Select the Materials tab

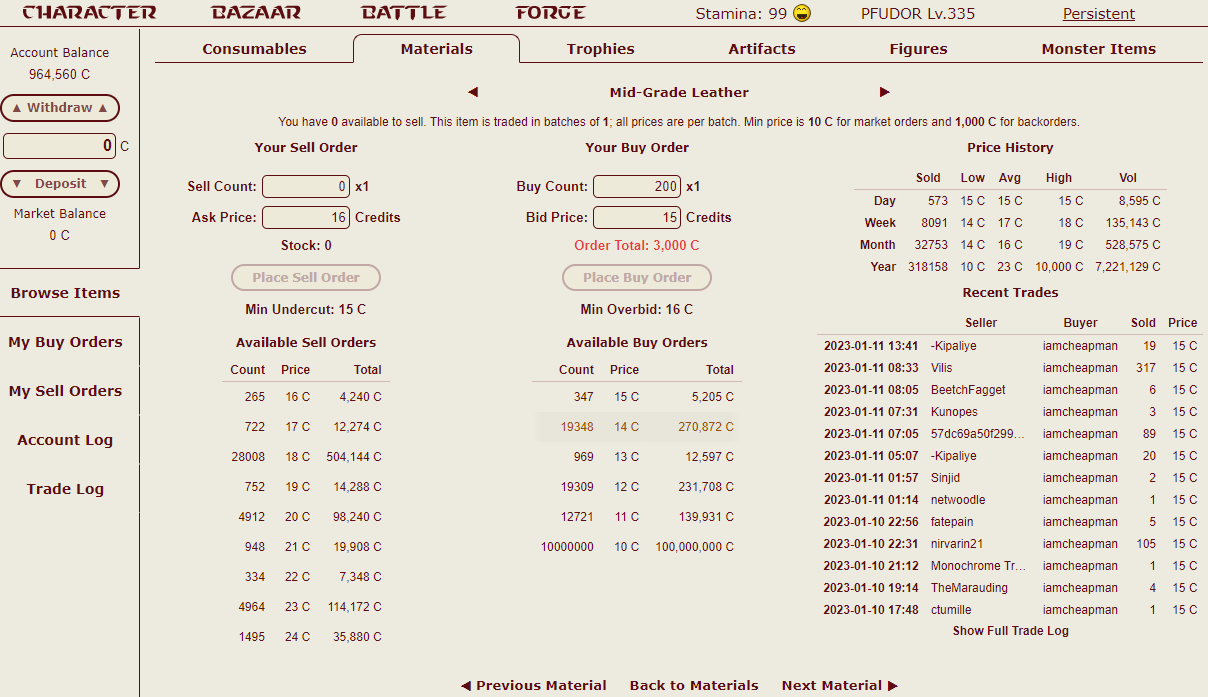coord(436,48)
